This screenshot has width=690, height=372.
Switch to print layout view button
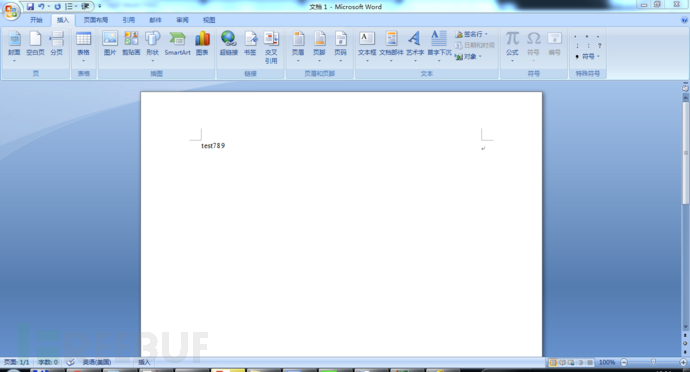[553, 362]
